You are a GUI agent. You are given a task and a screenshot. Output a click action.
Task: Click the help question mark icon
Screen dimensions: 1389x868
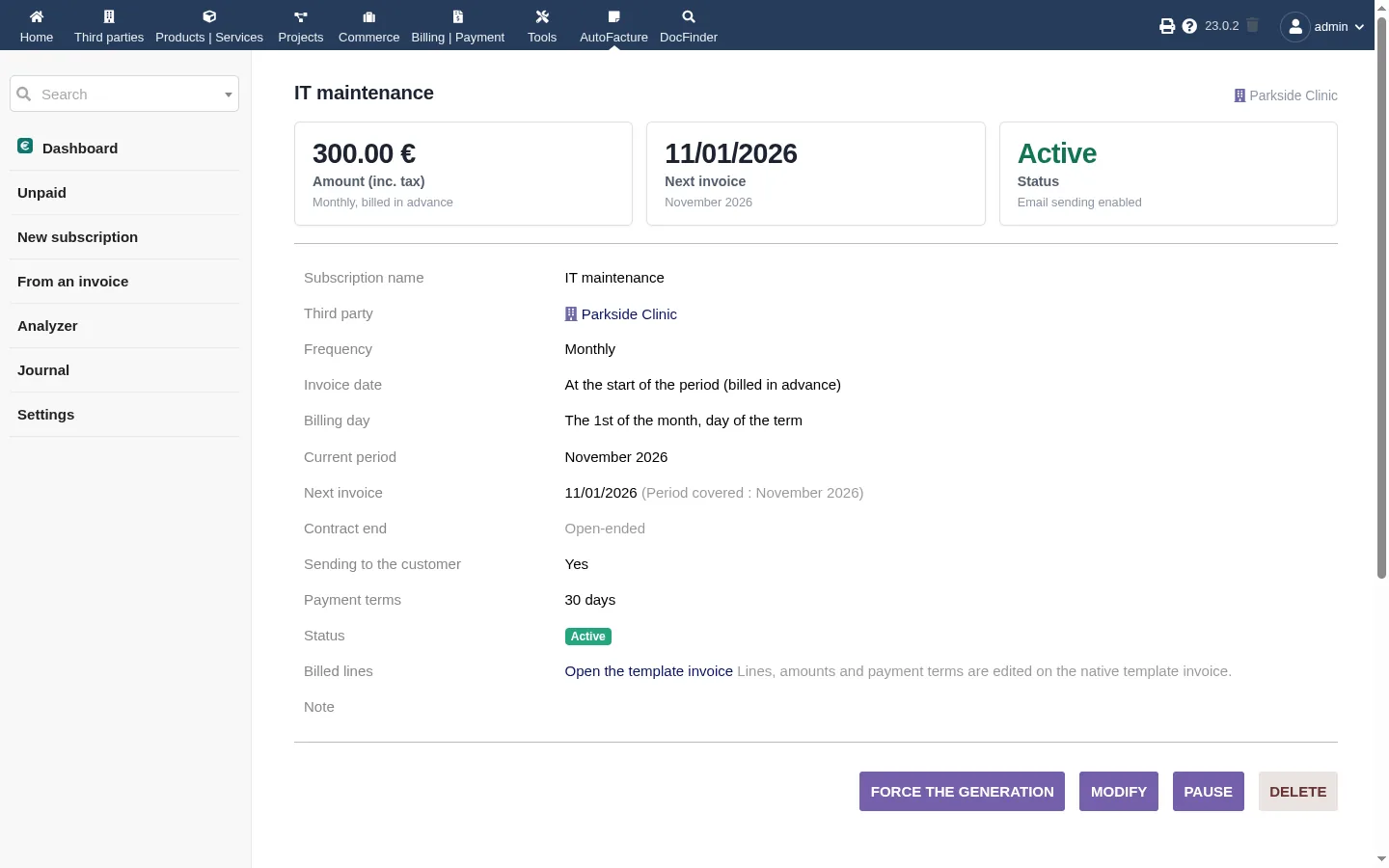[x=1189, y=26]
